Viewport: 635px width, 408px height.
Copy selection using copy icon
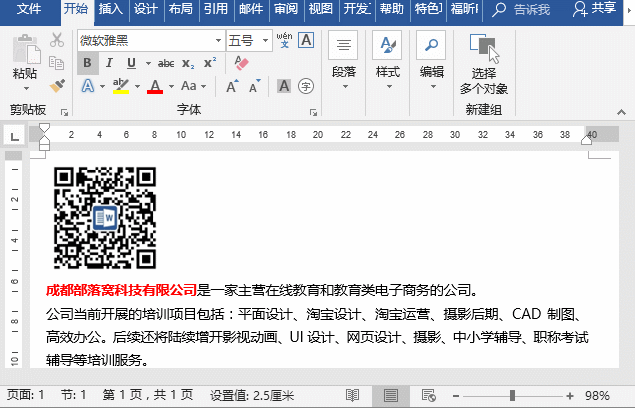[56, 63]
